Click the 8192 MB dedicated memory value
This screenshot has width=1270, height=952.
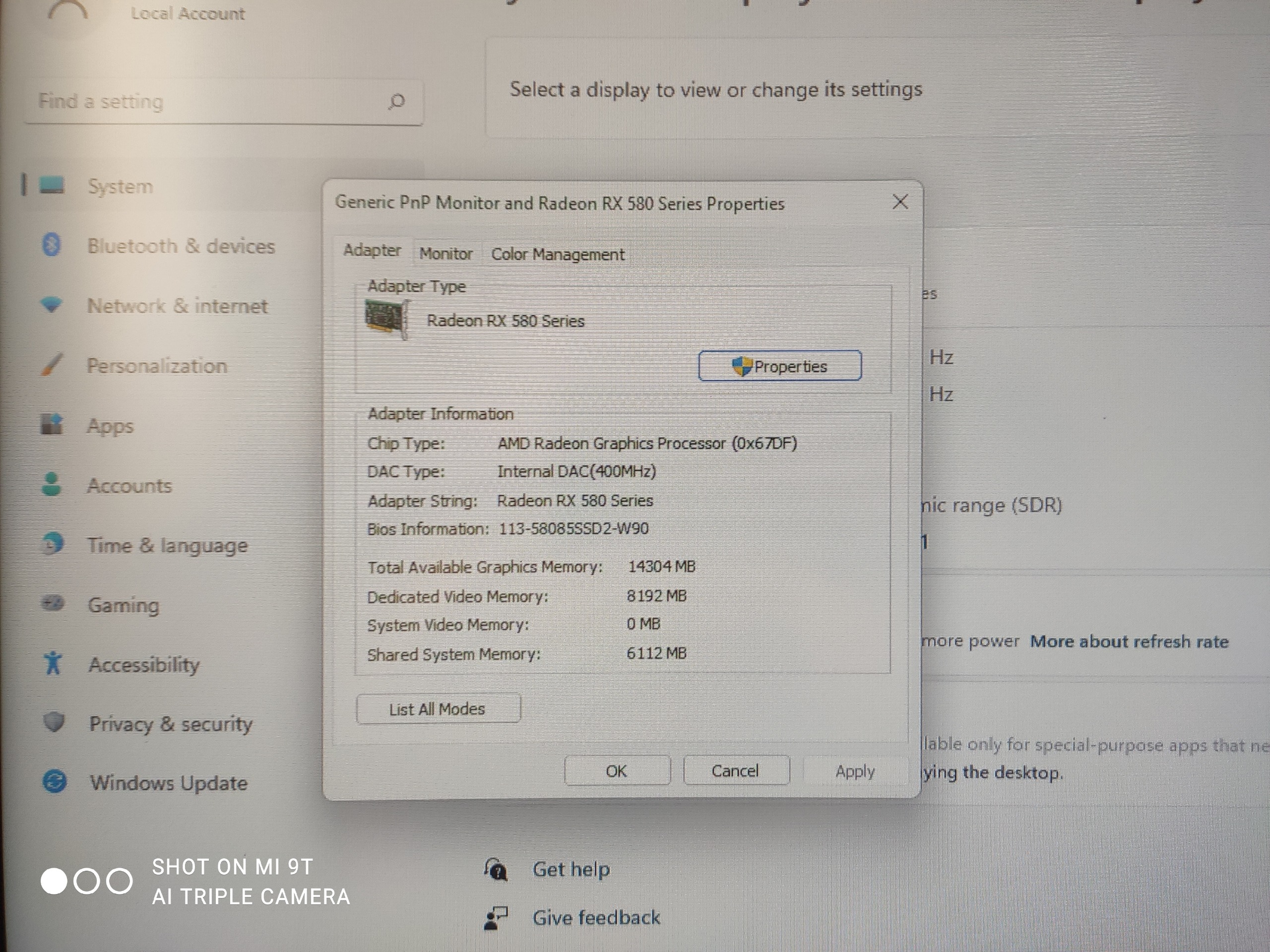657,595
